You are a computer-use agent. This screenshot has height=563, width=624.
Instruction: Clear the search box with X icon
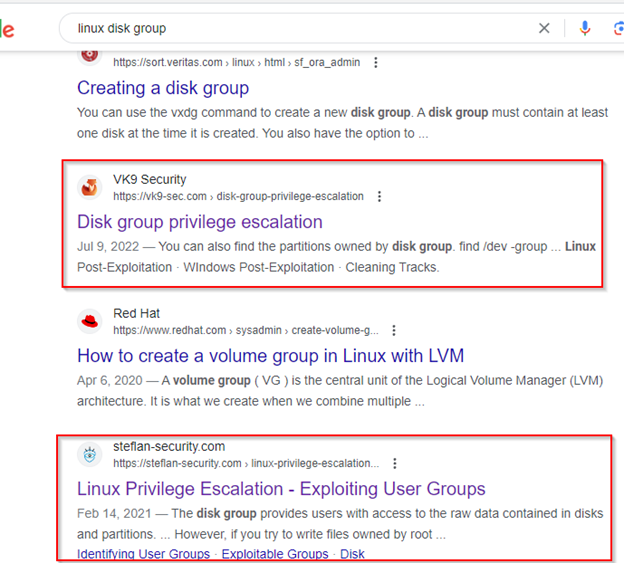click(544, 28)
